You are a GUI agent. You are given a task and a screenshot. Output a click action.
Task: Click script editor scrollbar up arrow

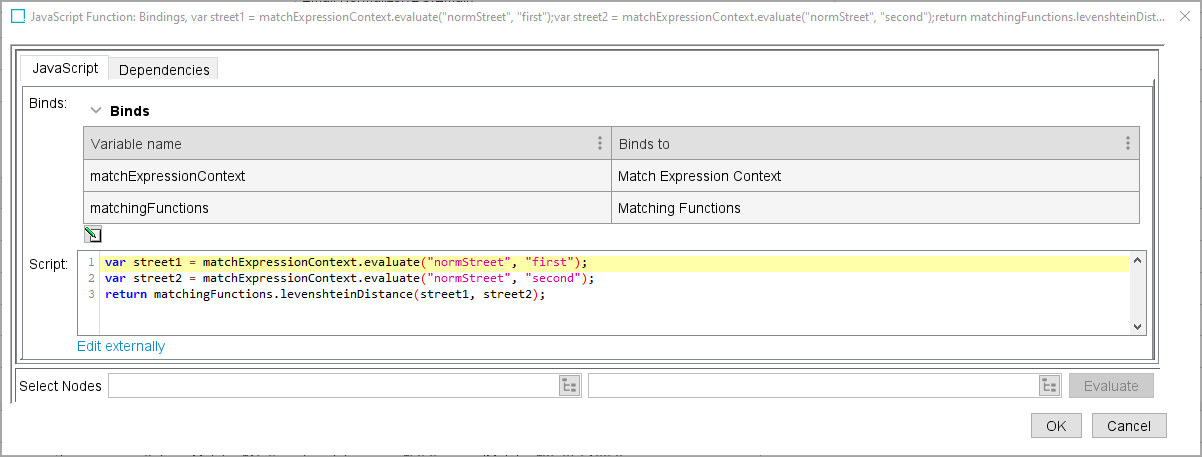click(x=1137, y=260)
